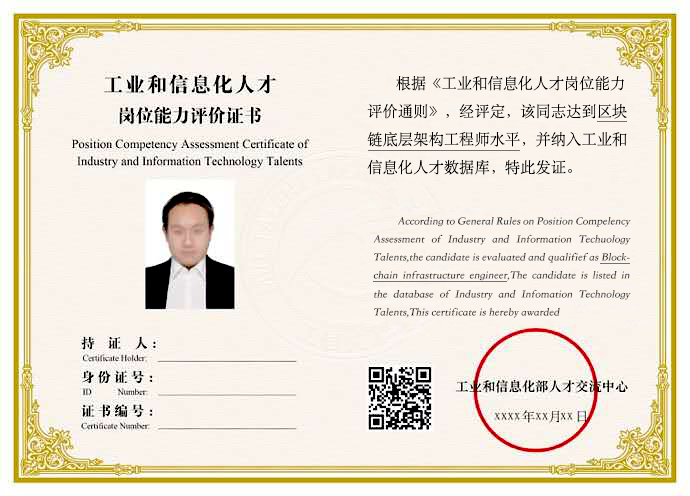
Task: Click the ID Number blank line
Action: (x=227, y=394)
